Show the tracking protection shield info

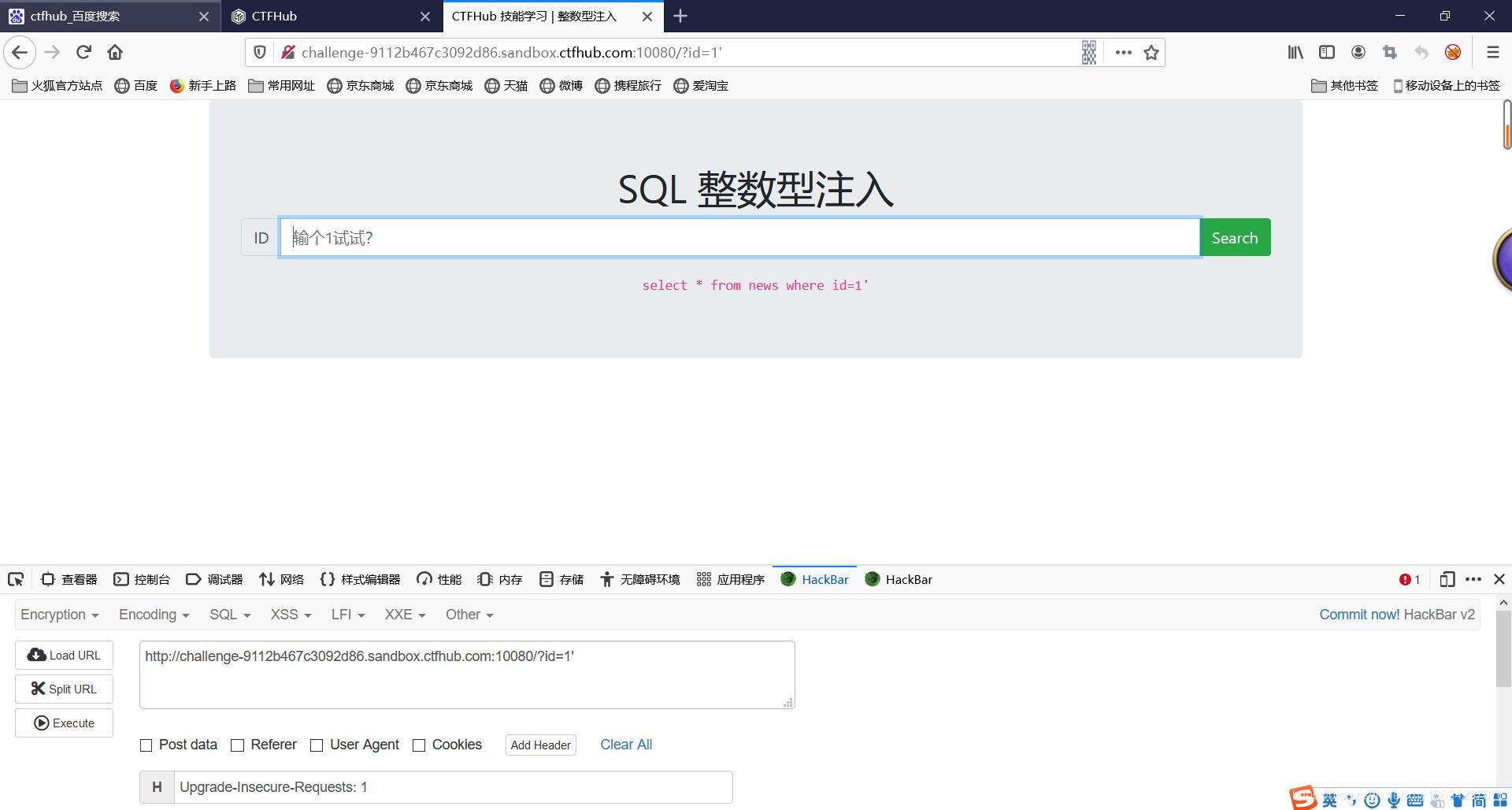click(259, 53)
